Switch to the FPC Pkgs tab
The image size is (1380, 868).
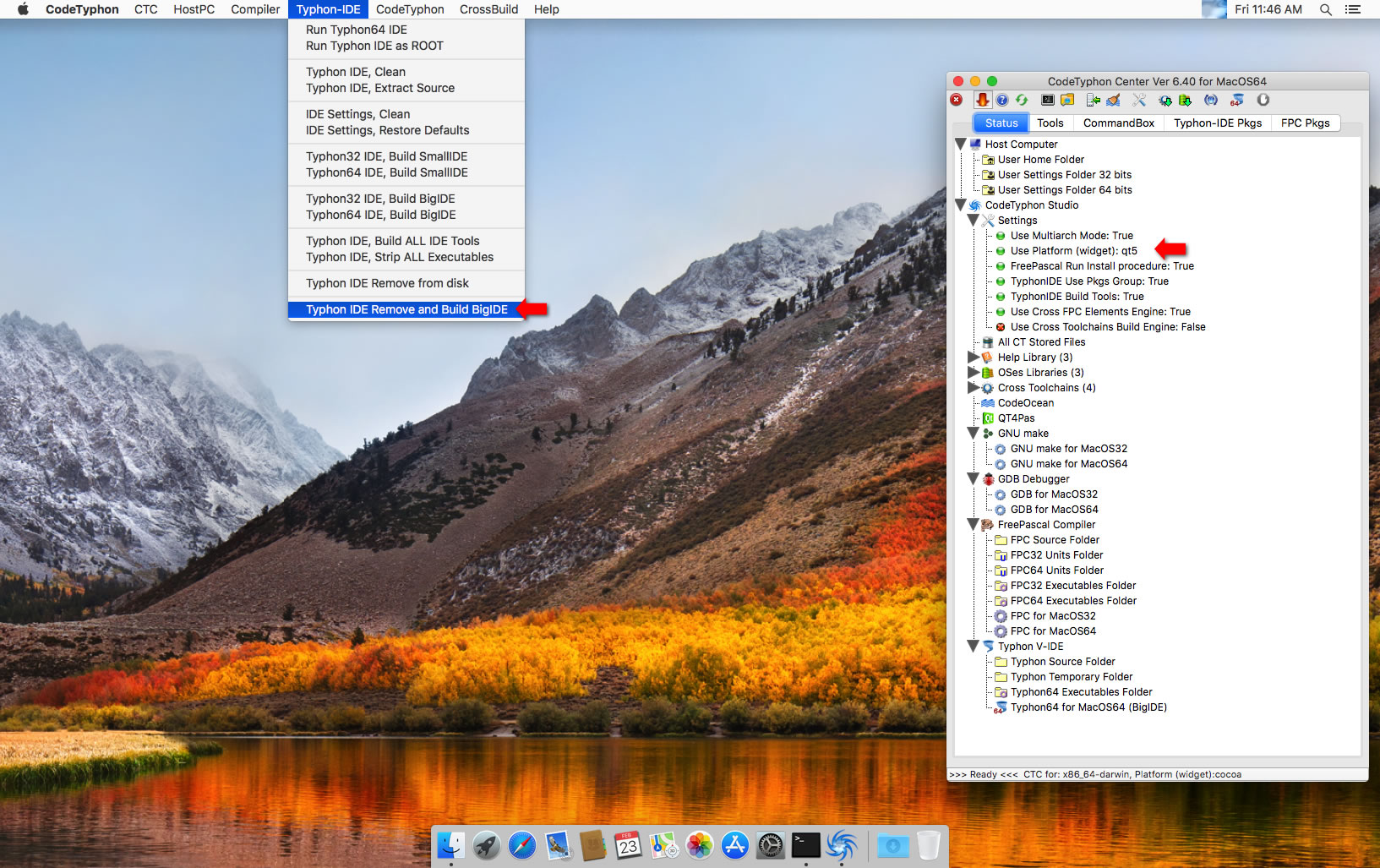[1305, 123]
